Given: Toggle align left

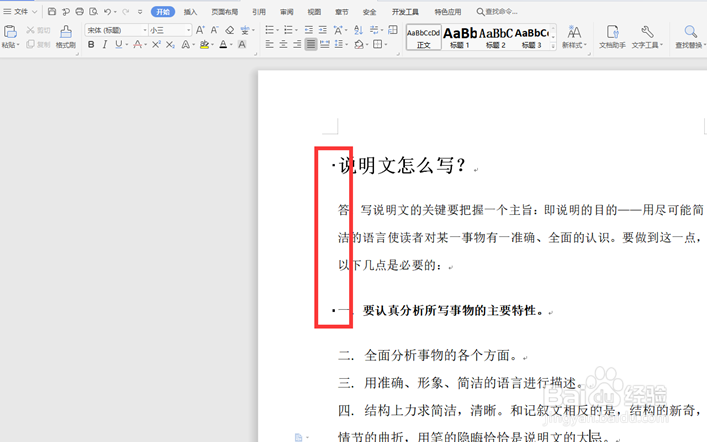Looking at the screenshot, I should (x=269, y=44).
